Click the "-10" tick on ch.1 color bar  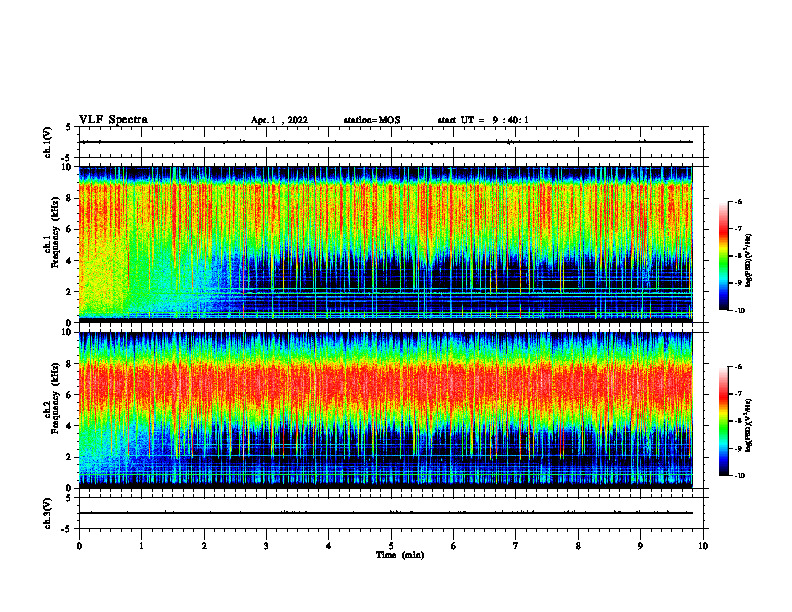click(739, 311)
